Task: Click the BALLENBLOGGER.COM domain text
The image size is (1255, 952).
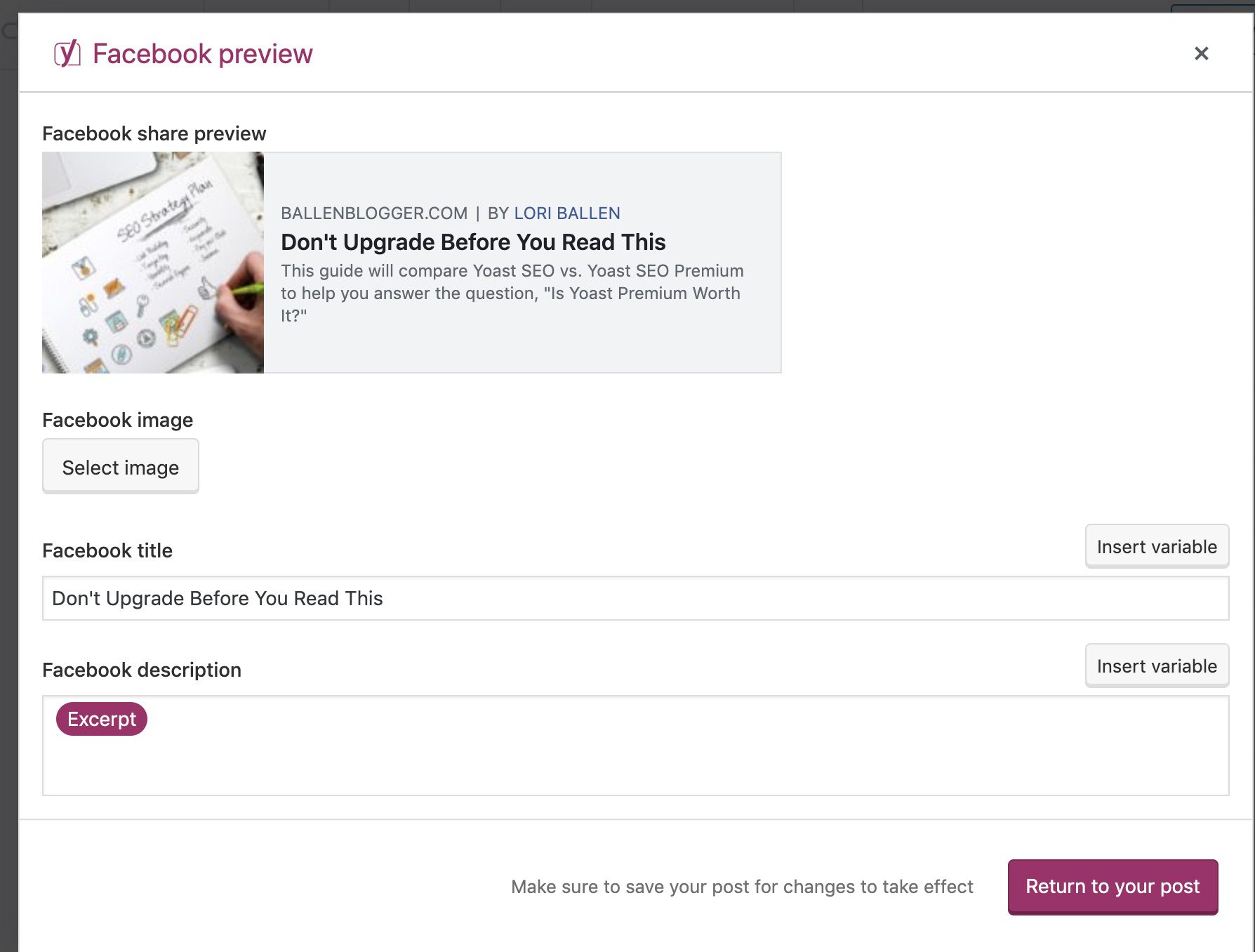Action: pyautogui.click(x=374, y=213)
